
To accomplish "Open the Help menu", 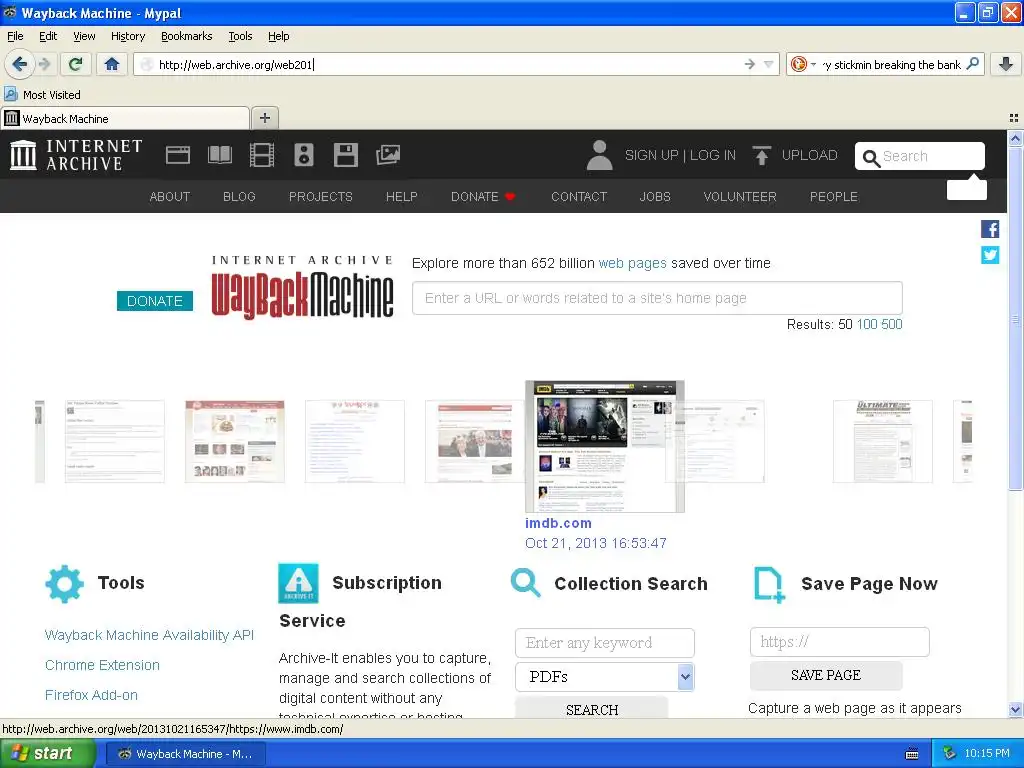I will (278, 36).
